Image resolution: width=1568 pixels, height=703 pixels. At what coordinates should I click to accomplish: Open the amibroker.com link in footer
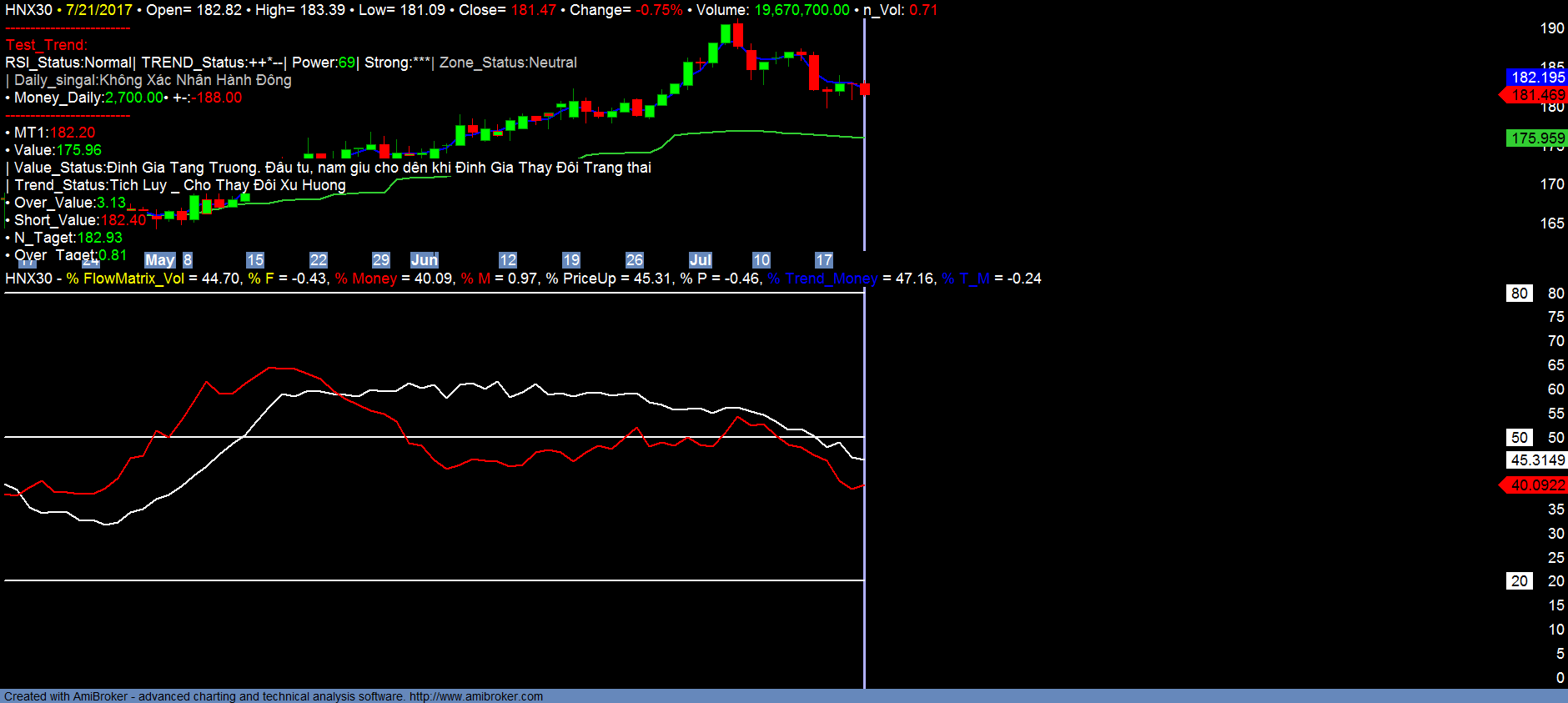coord(475,696)
